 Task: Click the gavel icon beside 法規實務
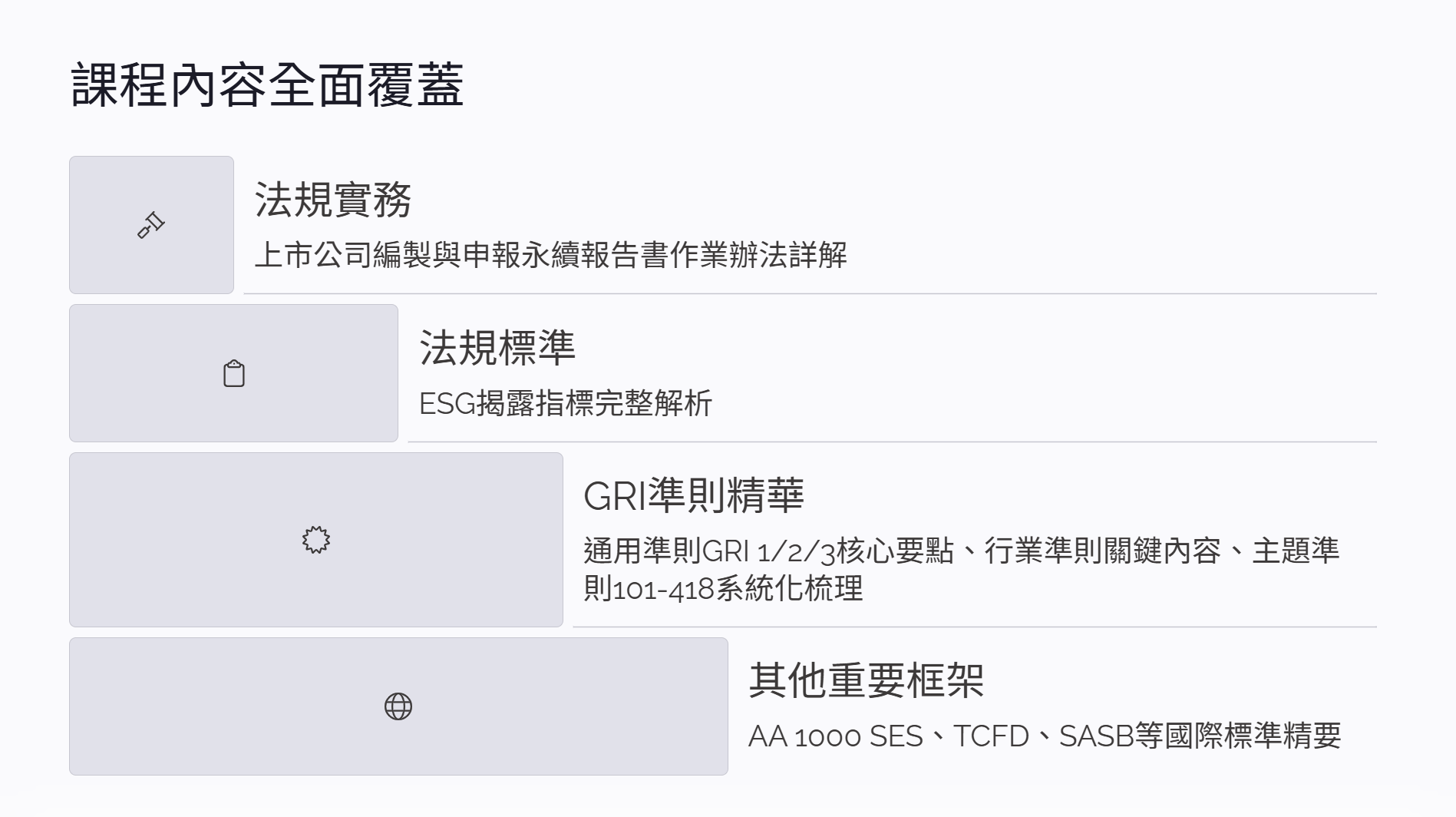tap(151, 225)
